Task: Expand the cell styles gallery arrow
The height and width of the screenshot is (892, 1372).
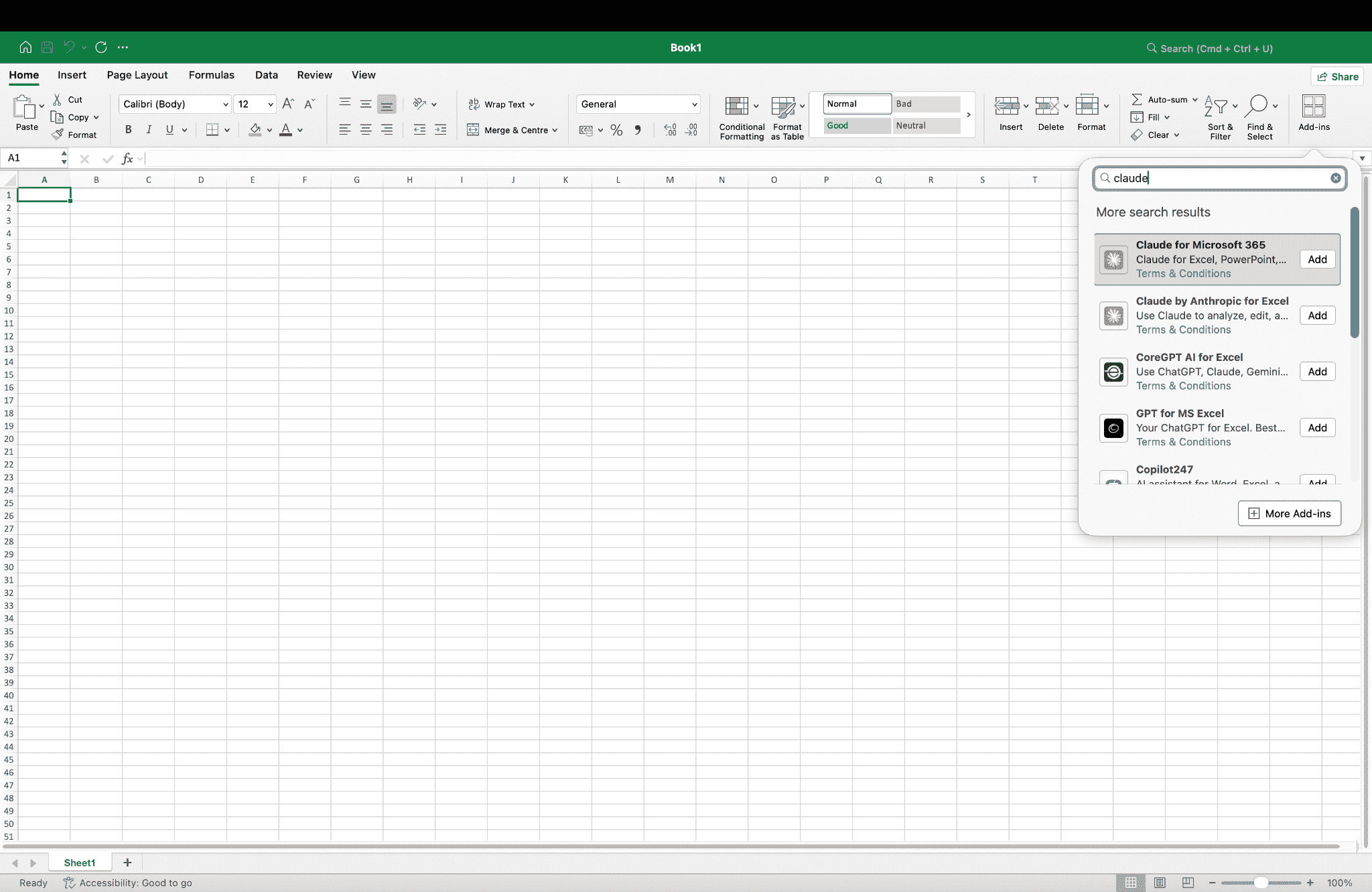Action: [x=969, y=115]
